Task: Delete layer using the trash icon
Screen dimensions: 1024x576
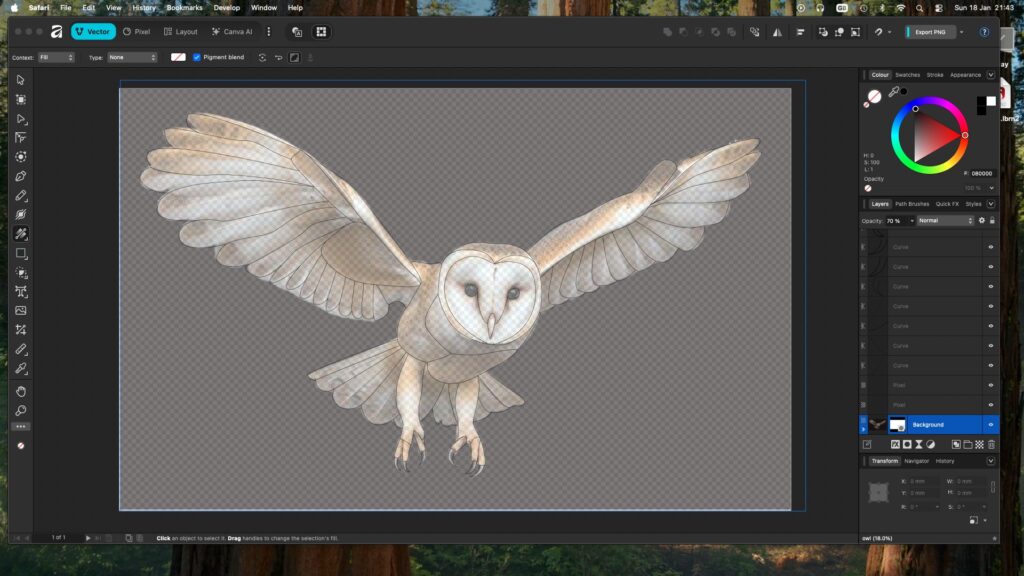Action: click(x=991, y=444)
